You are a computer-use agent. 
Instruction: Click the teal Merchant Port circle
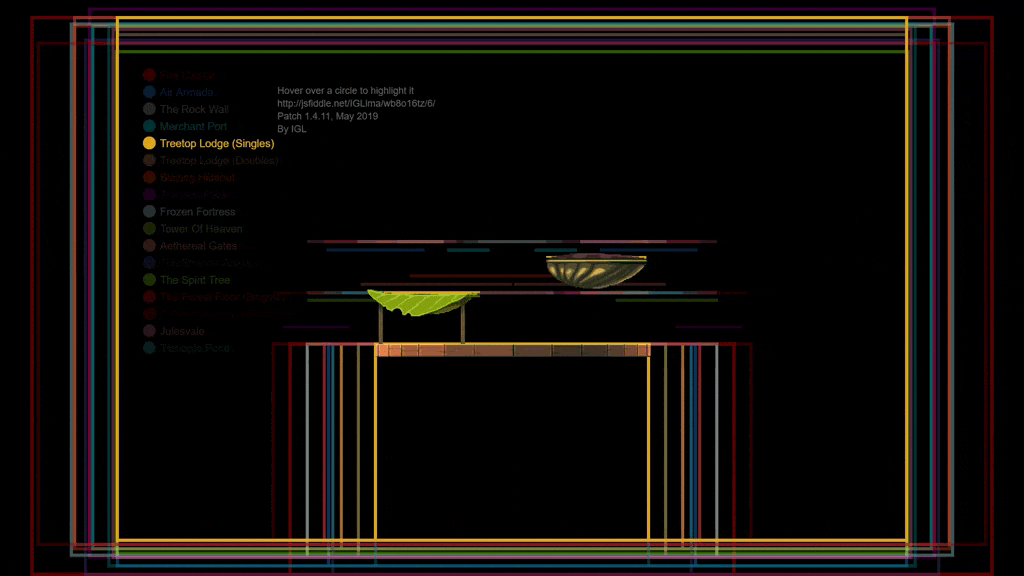[x=149, y=126]
